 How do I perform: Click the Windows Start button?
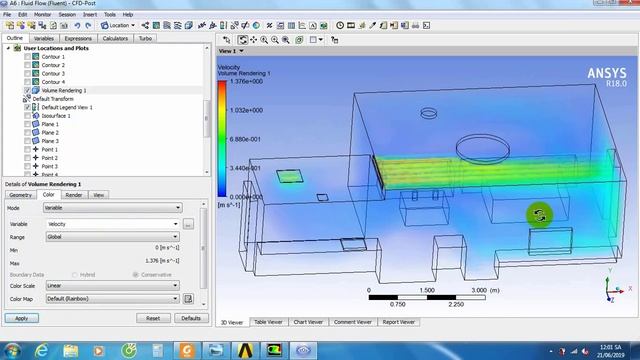tap(12, 351)
